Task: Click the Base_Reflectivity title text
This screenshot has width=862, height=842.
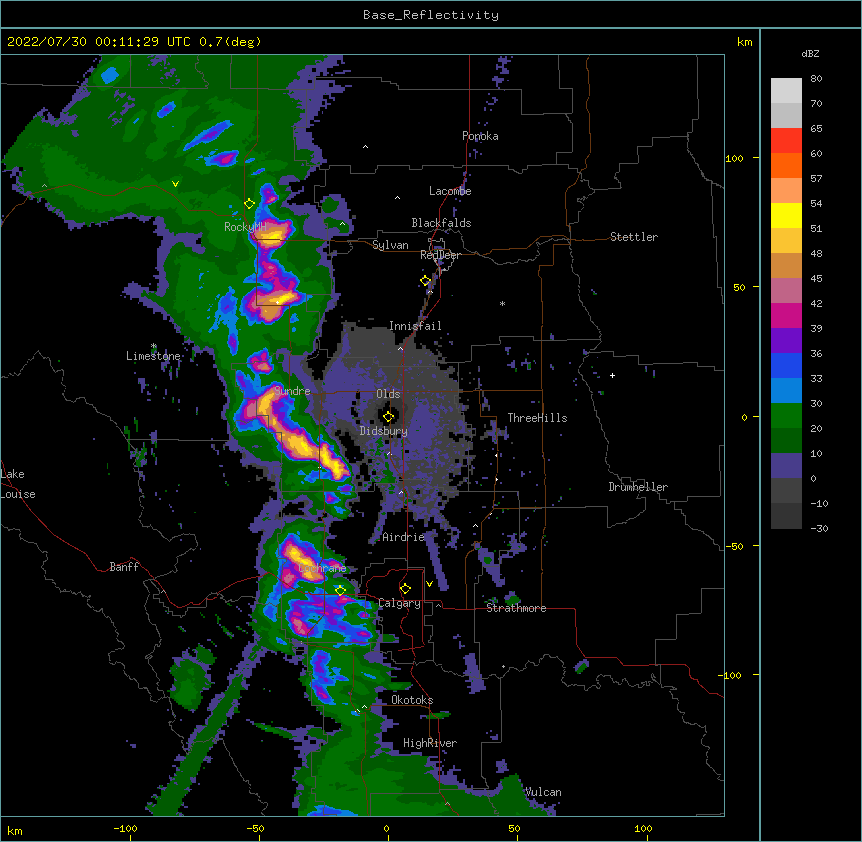Action: (431, 15)
